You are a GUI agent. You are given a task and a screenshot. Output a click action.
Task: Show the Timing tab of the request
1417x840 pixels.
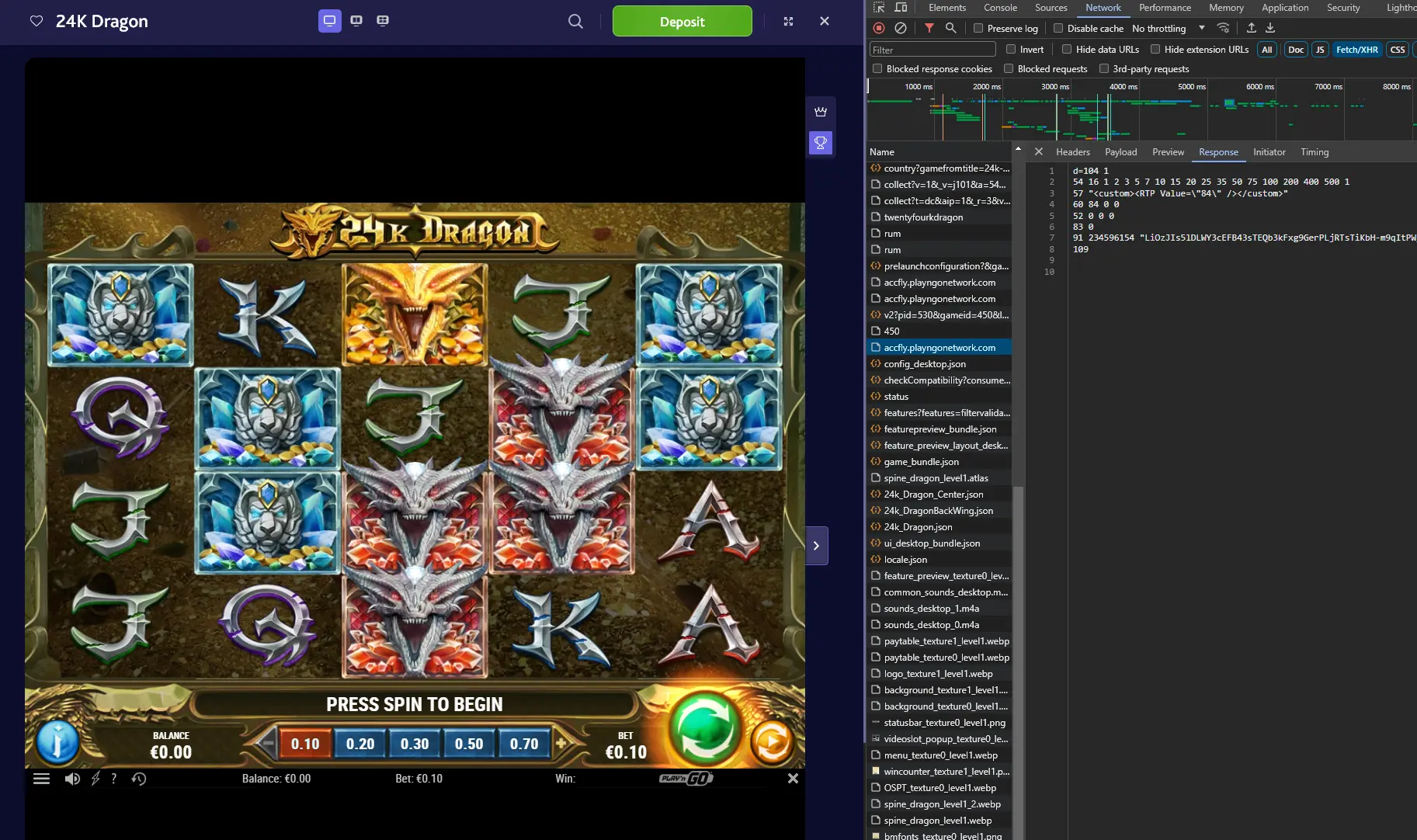pyautogui.click(x=1315, y=152)
